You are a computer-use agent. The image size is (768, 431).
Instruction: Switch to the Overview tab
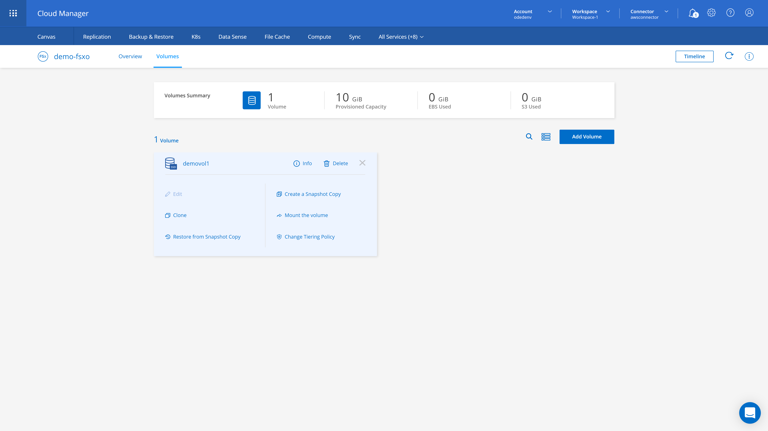pyautogui.click(x=130, y=56)
